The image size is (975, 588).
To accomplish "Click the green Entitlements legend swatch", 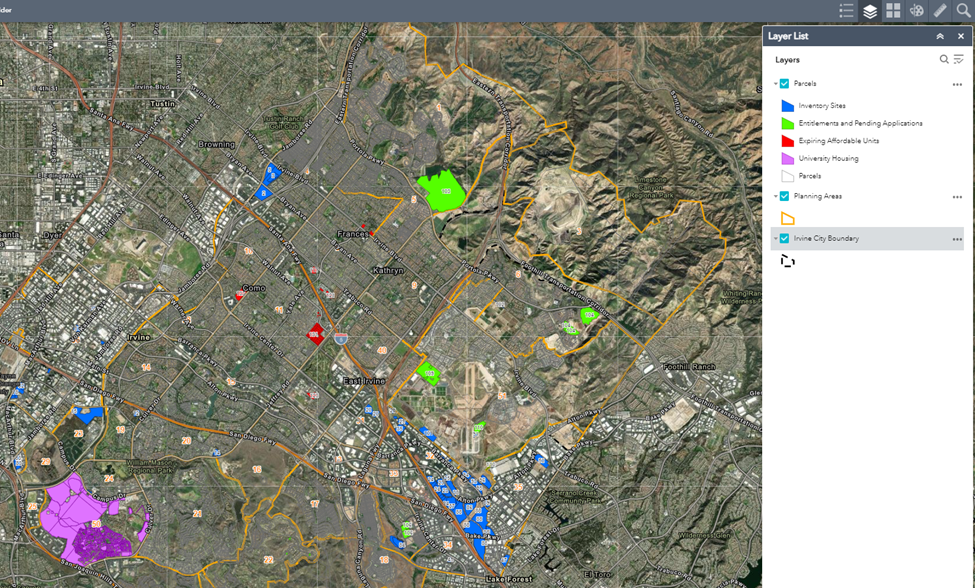I will coord(787,123).
